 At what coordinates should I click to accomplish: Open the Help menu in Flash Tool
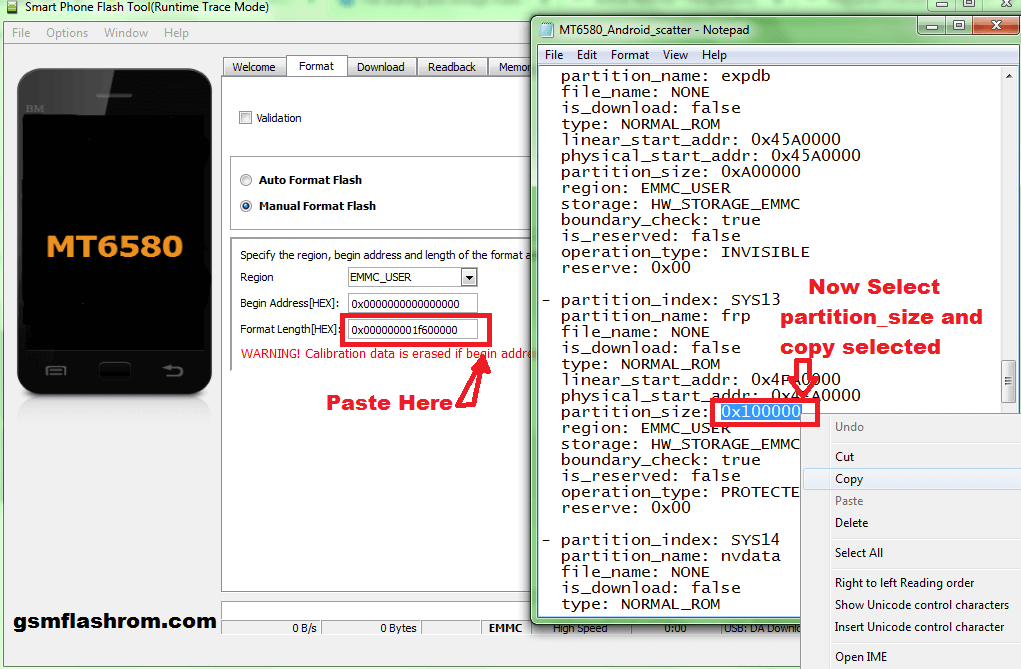[176, 33]
